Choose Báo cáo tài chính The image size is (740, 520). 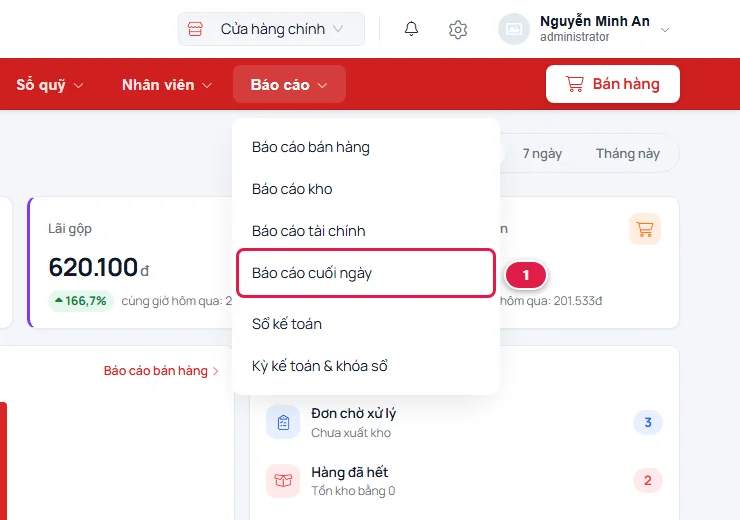(366, 231)
